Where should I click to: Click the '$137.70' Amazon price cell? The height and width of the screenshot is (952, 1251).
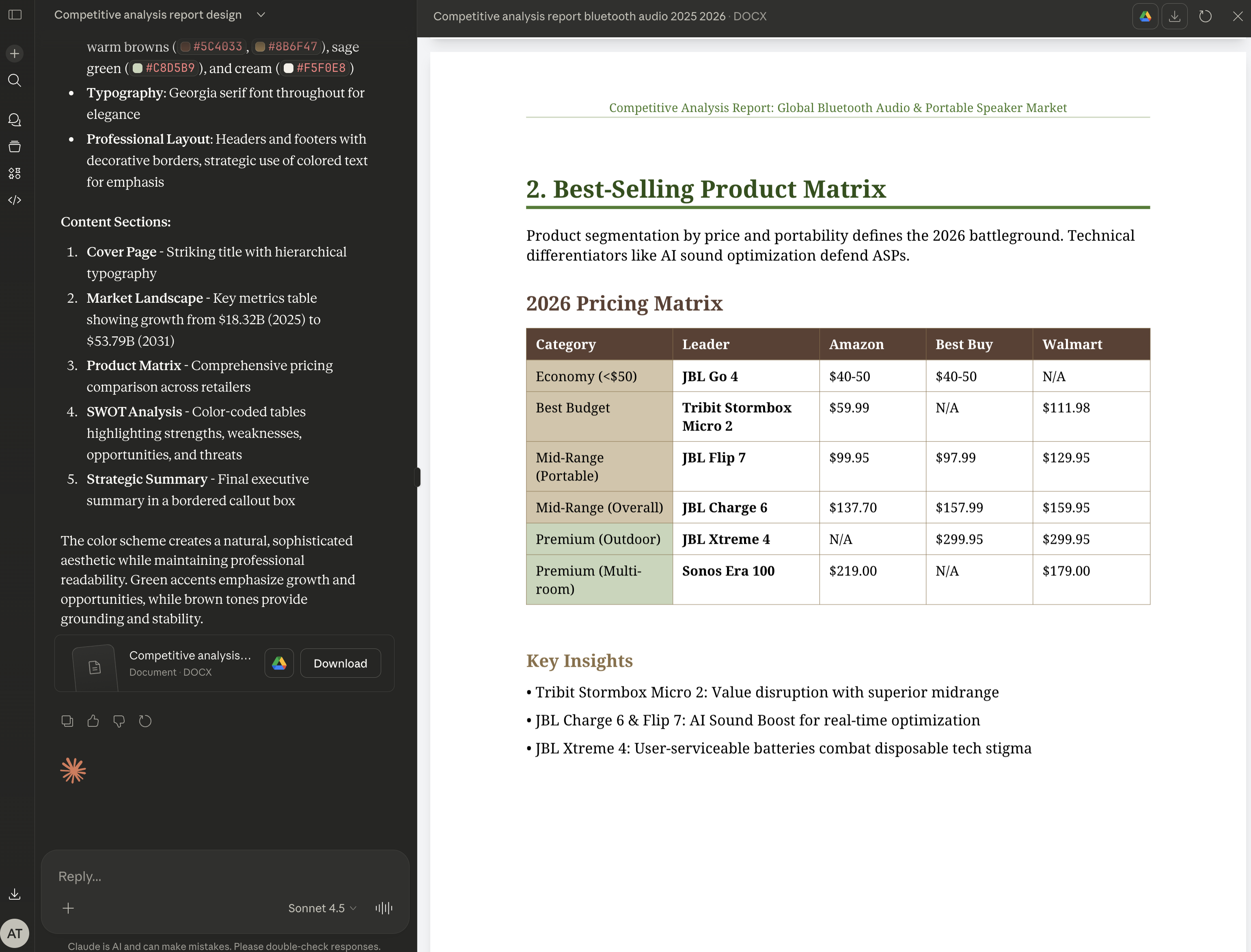[x=872, y=507]
